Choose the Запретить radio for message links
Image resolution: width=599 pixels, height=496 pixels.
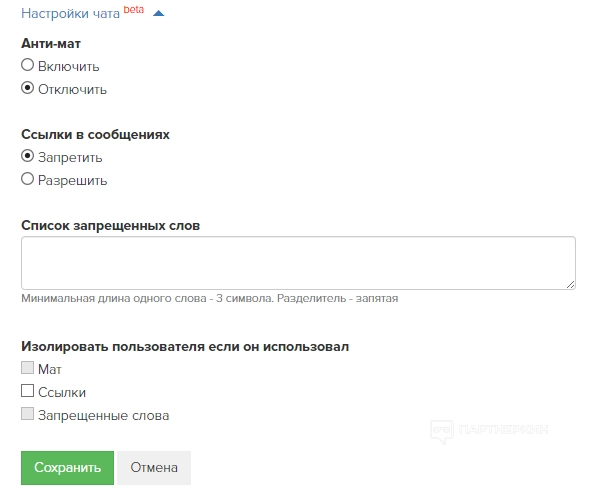tap(28, 156)
